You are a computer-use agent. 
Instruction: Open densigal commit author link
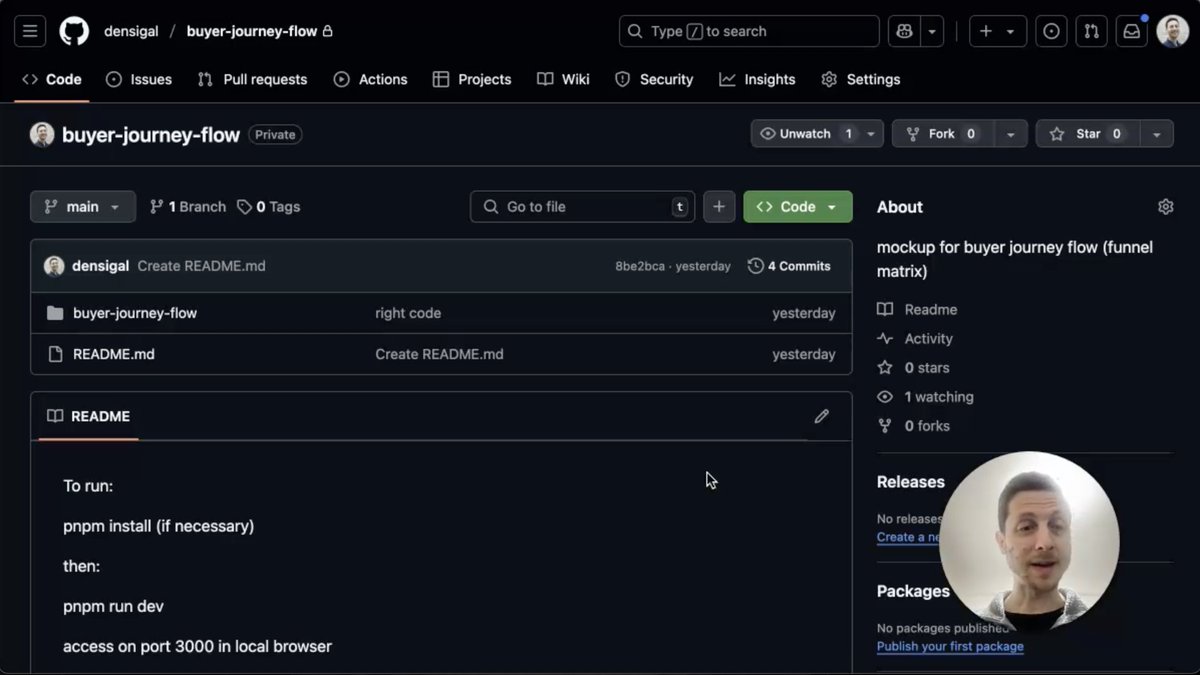pos(100,266)
